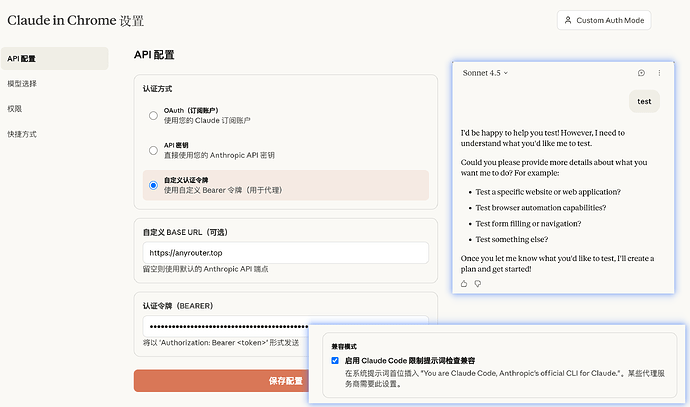The image size is (690, 407).
Task: Click text 'Test form filling or navigation?'
Action: click(528, 224)
